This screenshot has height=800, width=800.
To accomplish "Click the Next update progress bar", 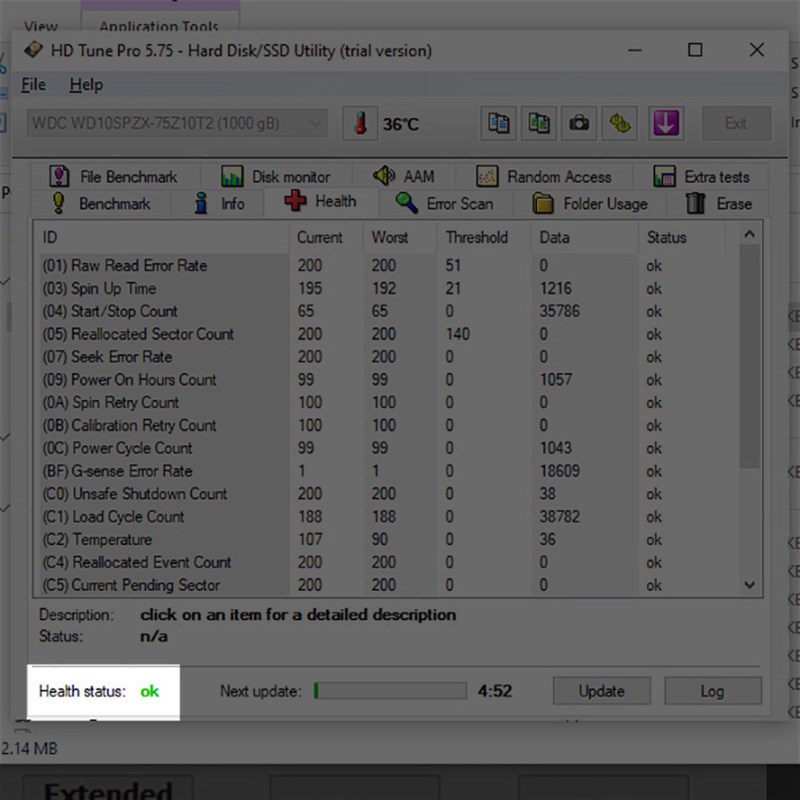I will coord(390,691).
